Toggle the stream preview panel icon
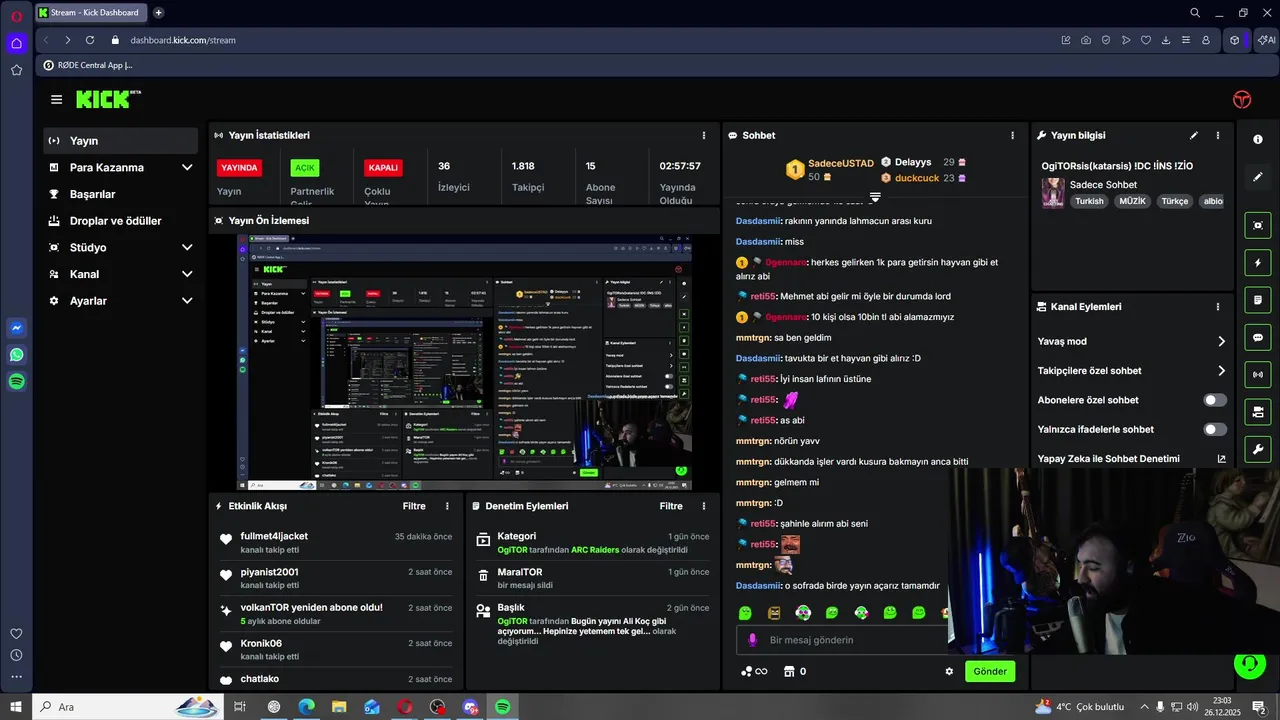 1258,225
